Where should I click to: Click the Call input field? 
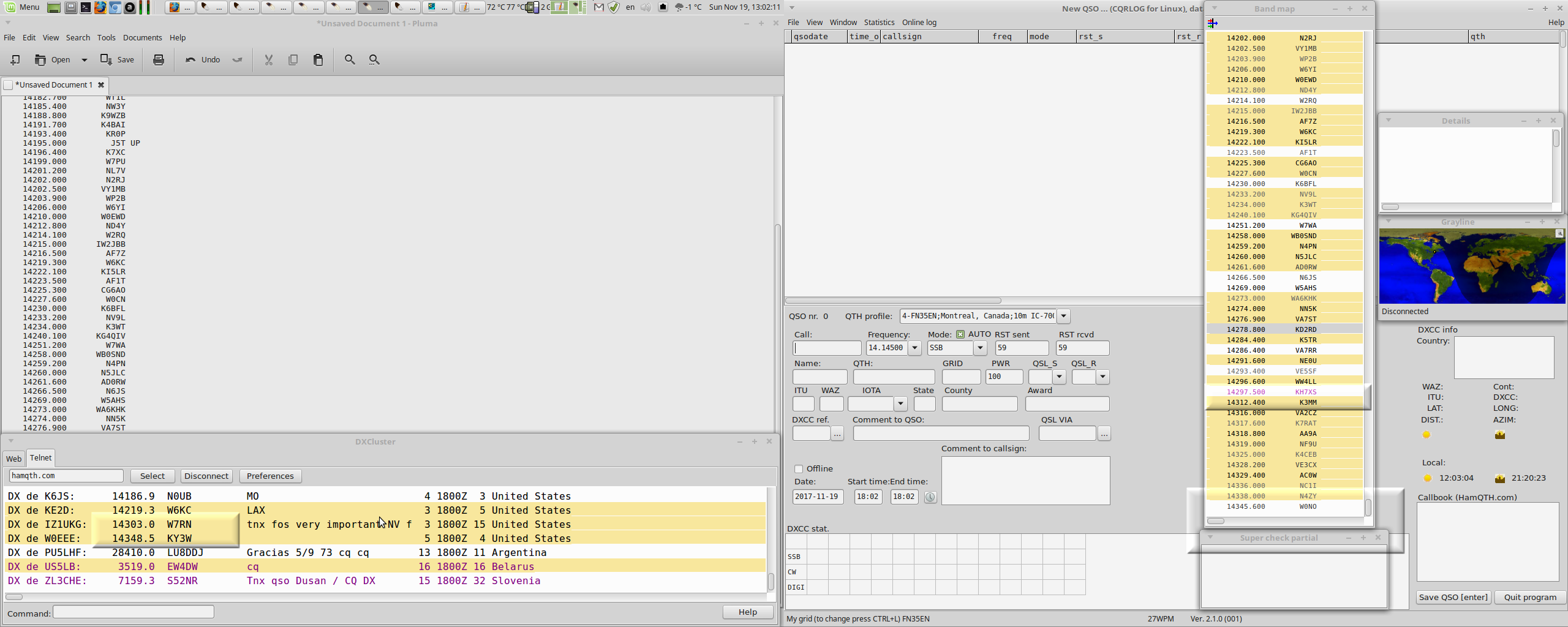click(x=827, y=348)
